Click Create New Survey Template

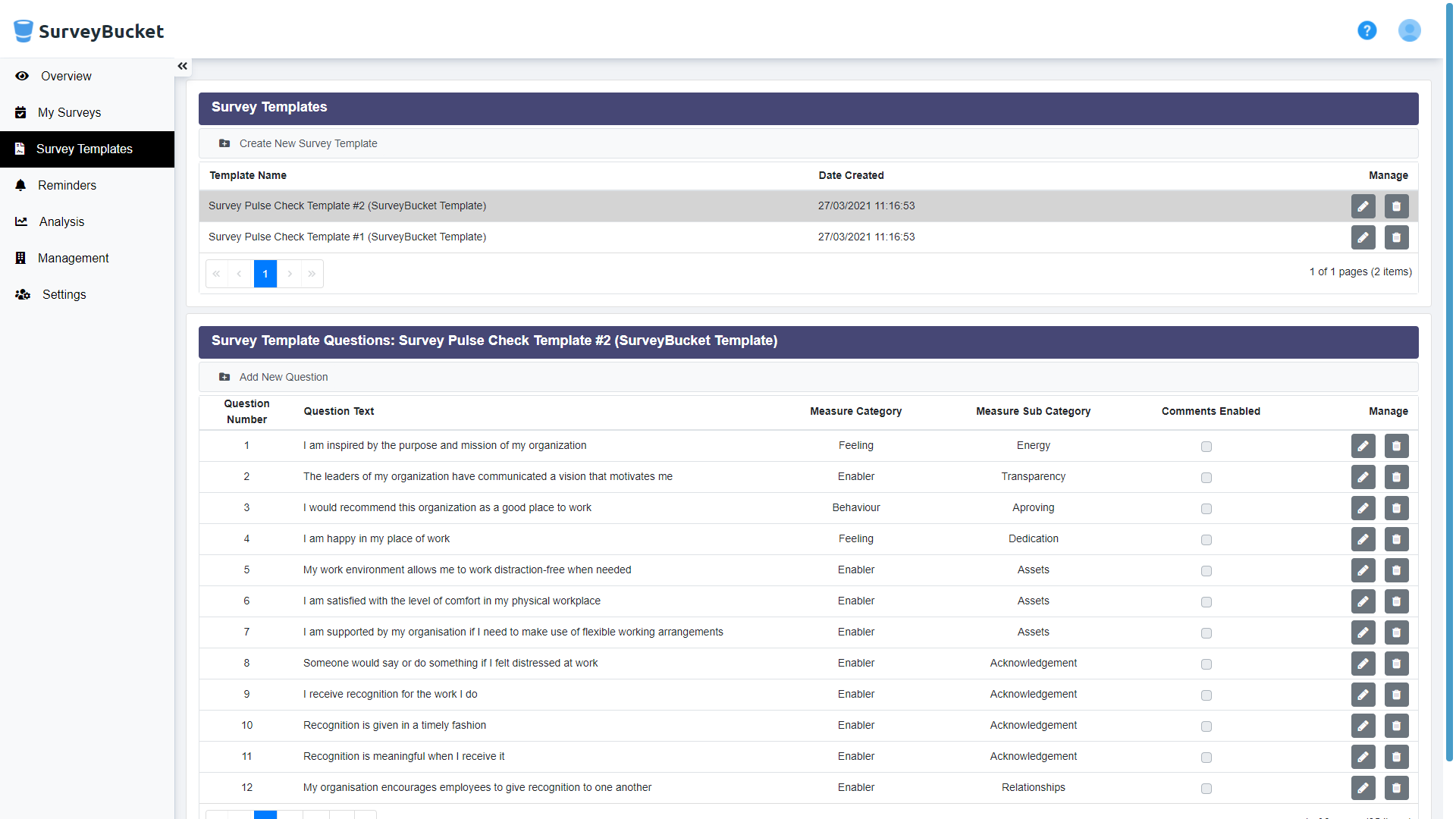pos(298,143)
